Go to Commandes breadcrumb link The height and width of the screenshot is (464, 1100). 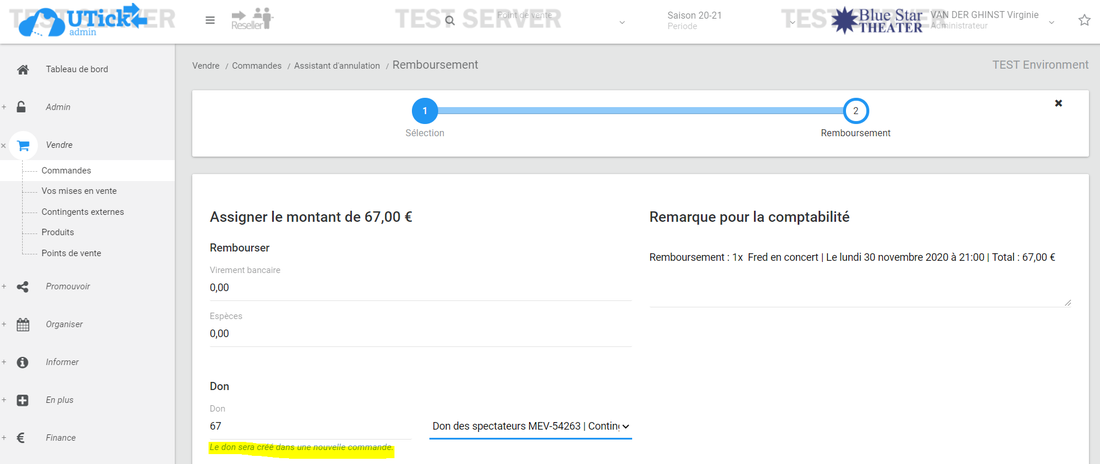(x=257, y=66)
